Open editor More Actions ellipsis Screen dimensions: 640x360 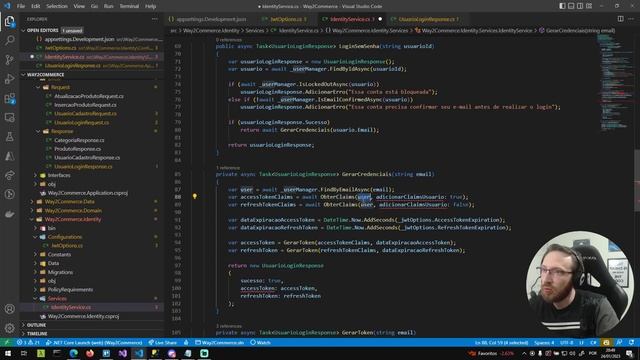(x=631, y=19)
